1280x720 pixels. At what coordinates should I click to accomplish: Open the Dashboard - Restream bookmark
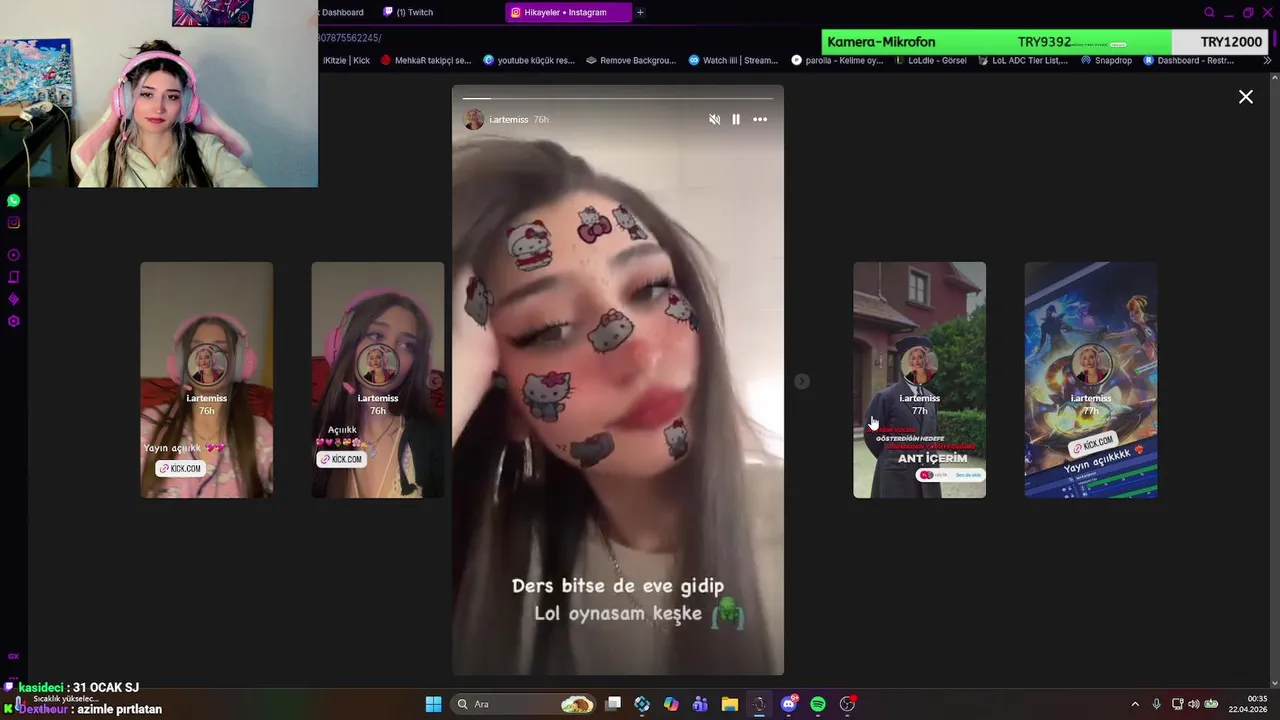pyautogui.click(x=1189, y=60)
